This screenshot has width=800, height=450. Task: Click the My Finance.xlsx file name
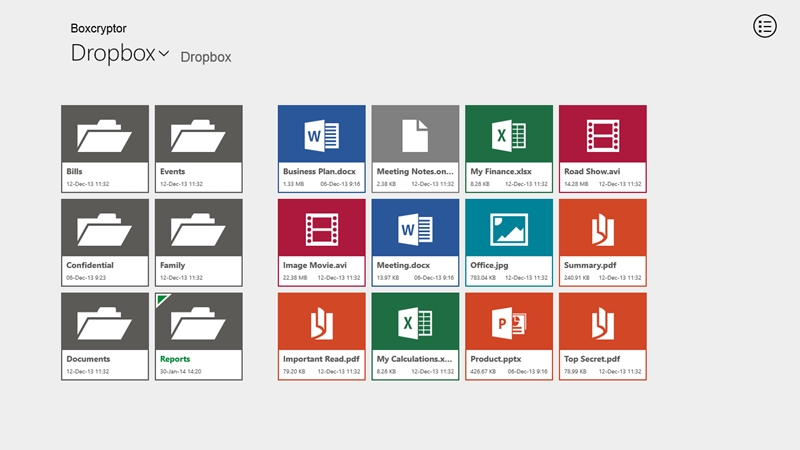pyautogui.click(x=501, y=171)
